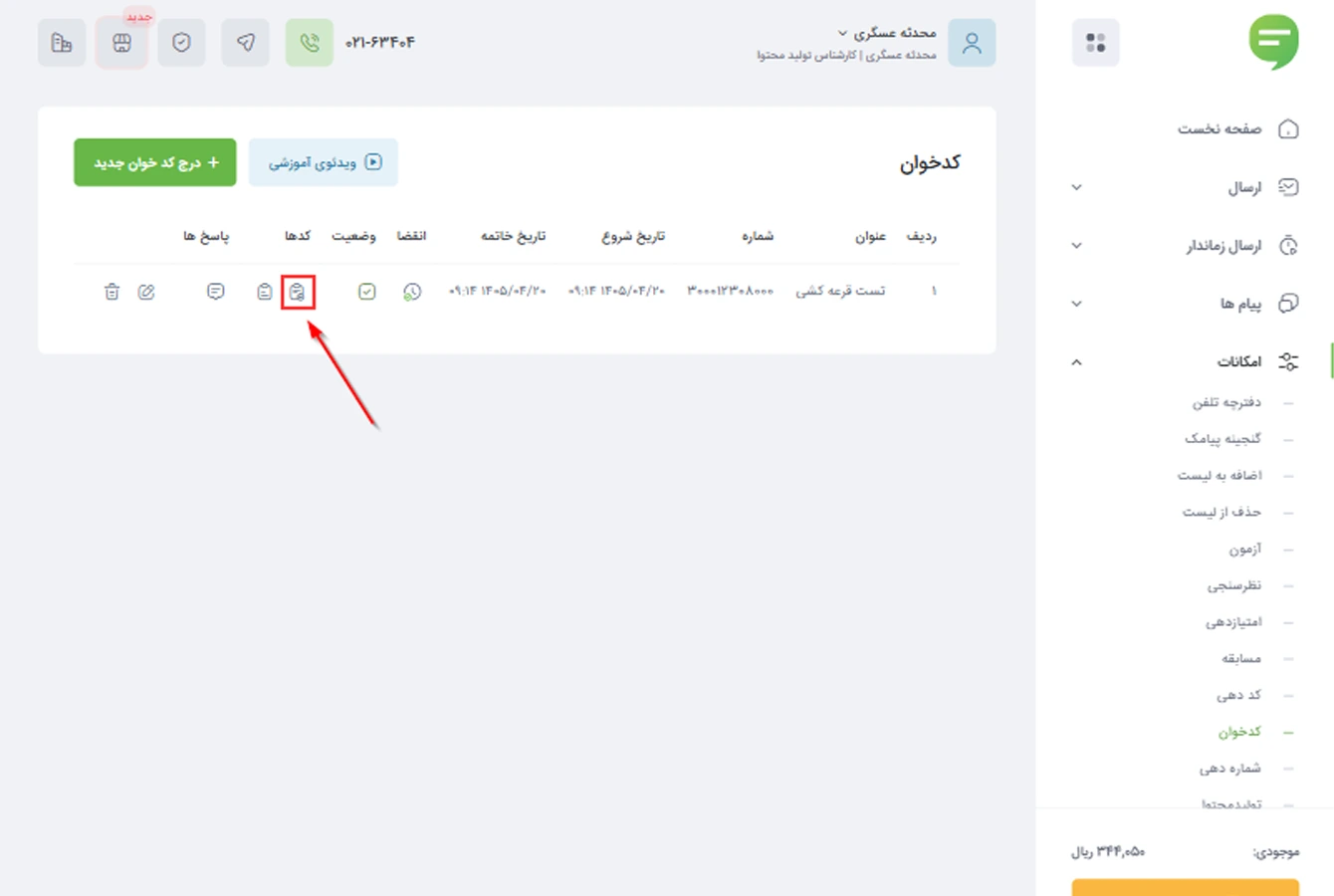Expand the ارسال menu chevron

[1076, 187]
